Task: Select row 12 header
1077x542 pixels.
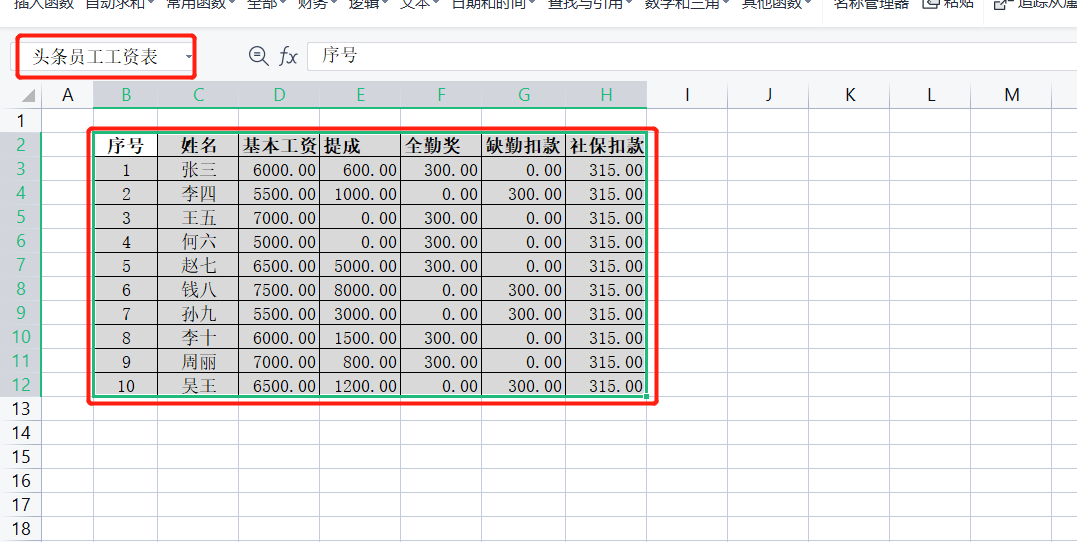Action: (x=20, y=385)
